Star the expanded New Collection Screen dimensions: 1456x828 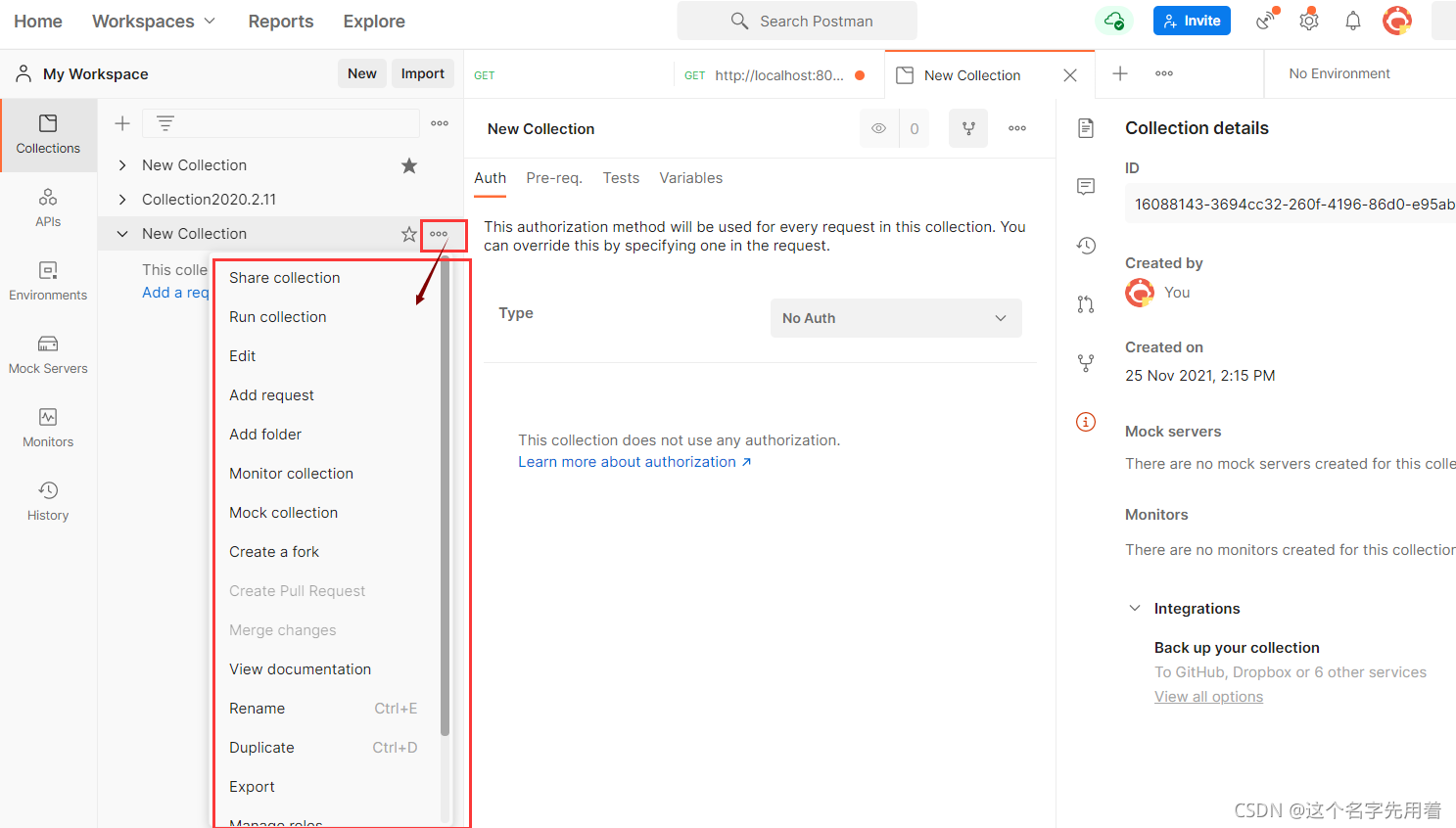pos(409,234)
